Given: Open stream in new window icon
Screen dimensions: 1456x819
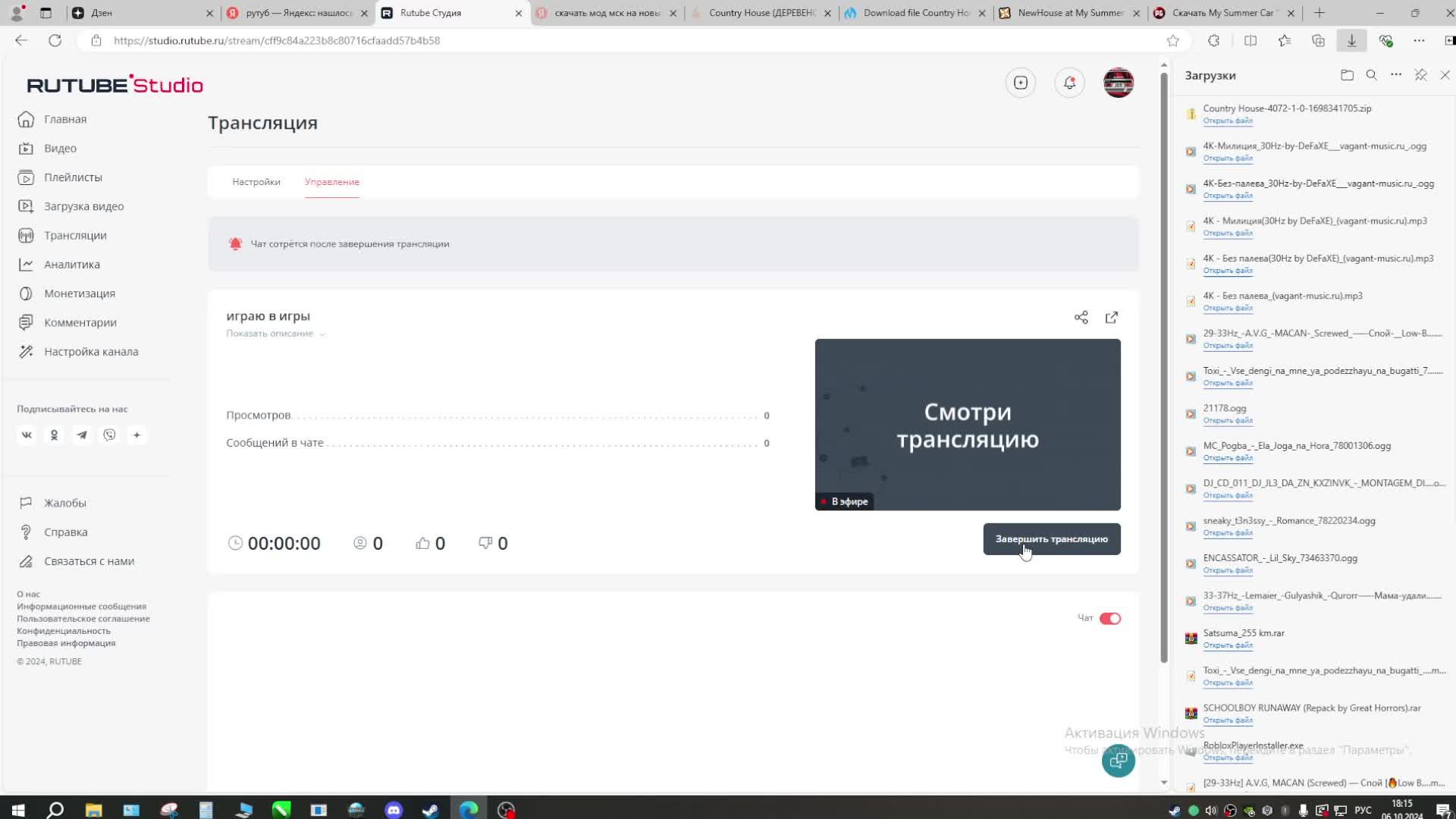Looking at the screenshot, I should pos(1112,318).
